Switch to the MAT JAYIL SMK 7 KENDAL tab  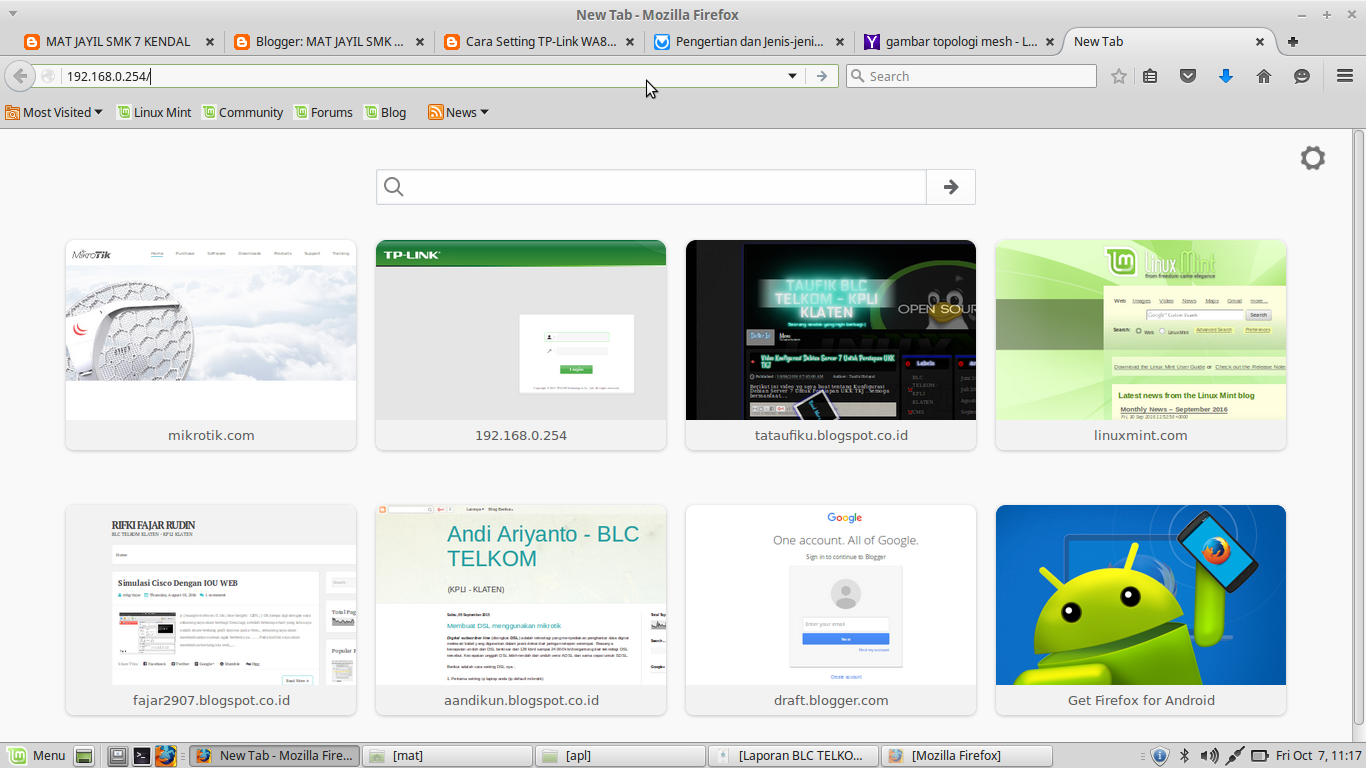pos(119,42)
